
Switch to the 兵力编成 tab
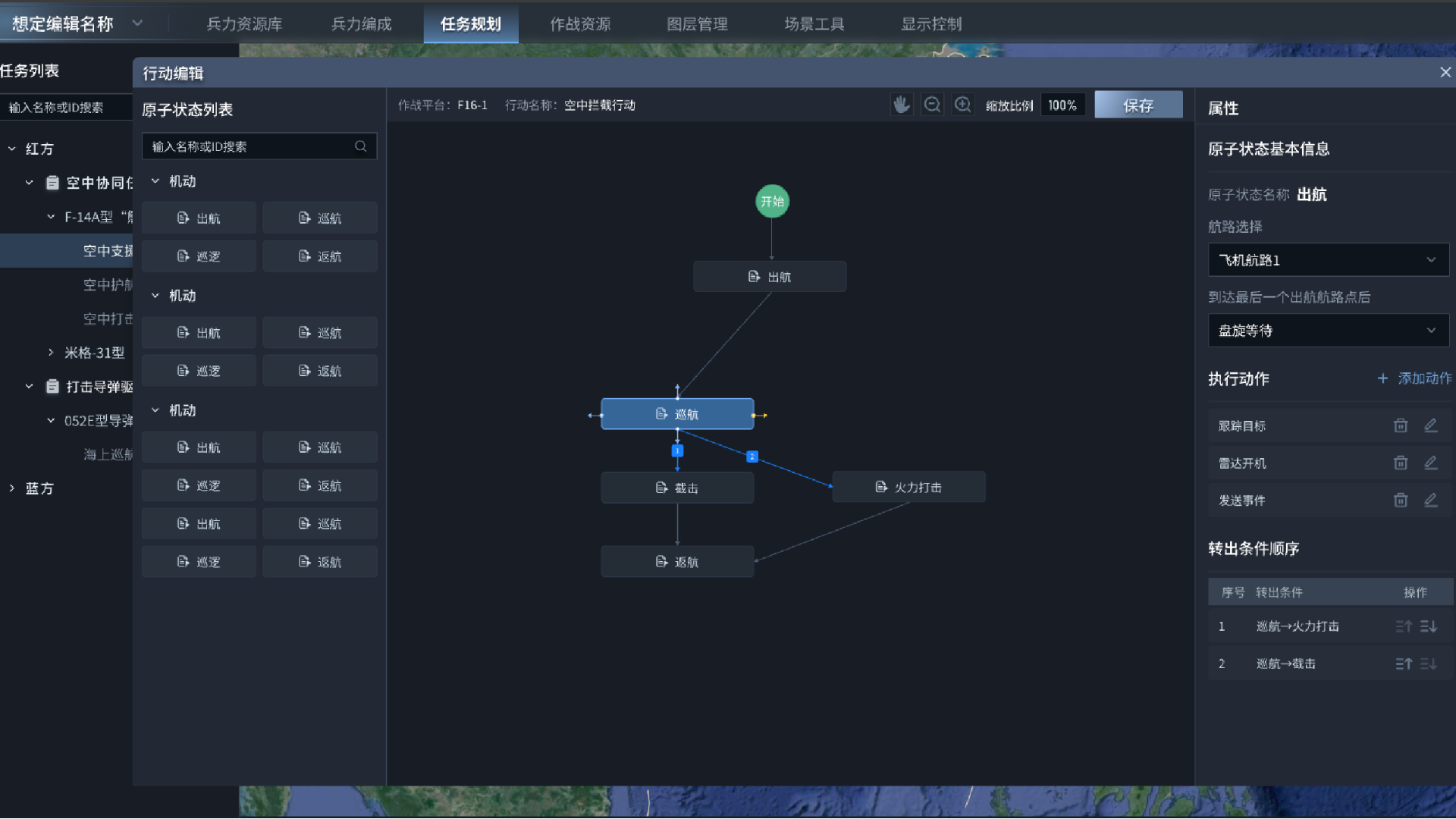pos(361,24)
